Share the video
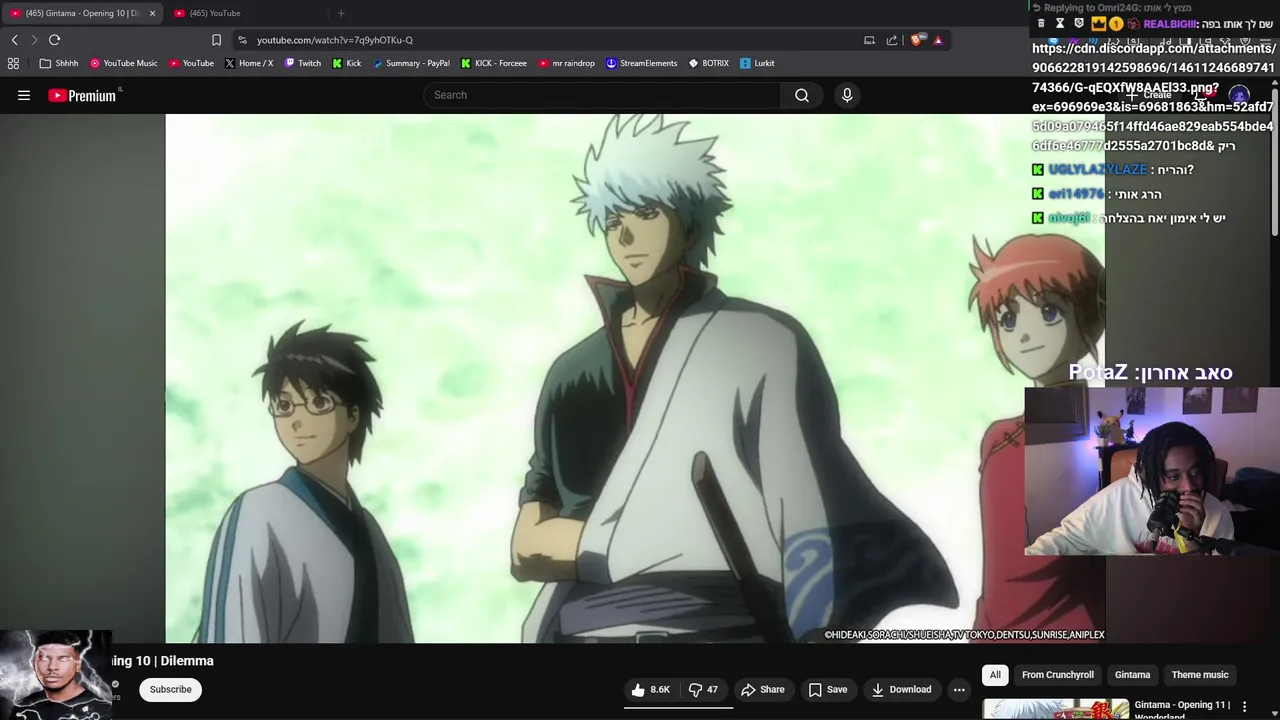Viewport: 1280px width, 720px height. point(763,689)
